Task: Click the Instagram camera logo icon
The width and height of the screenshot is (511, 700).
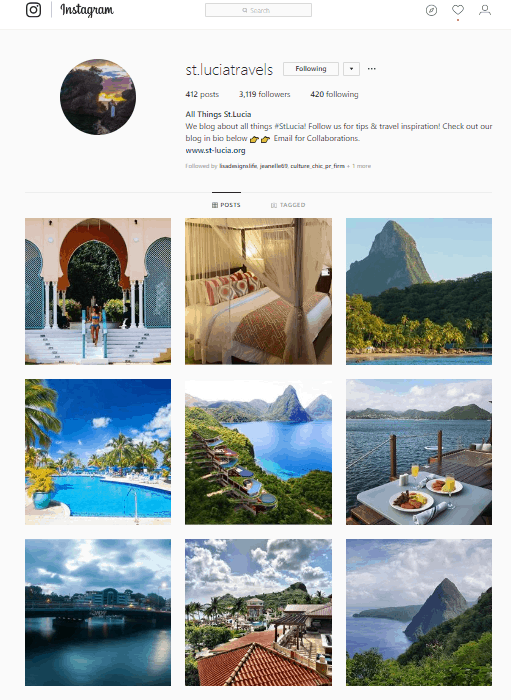Action: pos(33,10)
